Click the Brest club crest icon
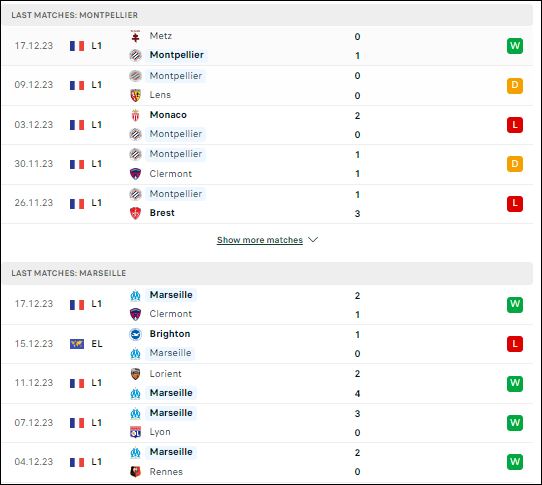The width and height of the screenshot is (542, 485). (136, 213)
